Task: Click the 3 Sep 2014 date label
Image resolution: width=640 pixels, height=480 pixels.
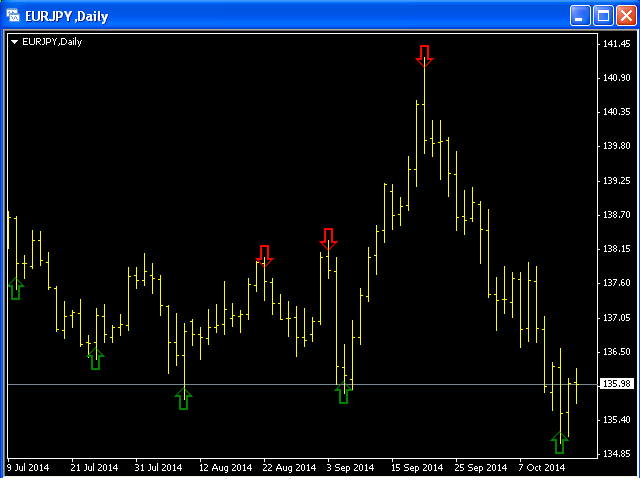Action: click(x=350, y=468)
